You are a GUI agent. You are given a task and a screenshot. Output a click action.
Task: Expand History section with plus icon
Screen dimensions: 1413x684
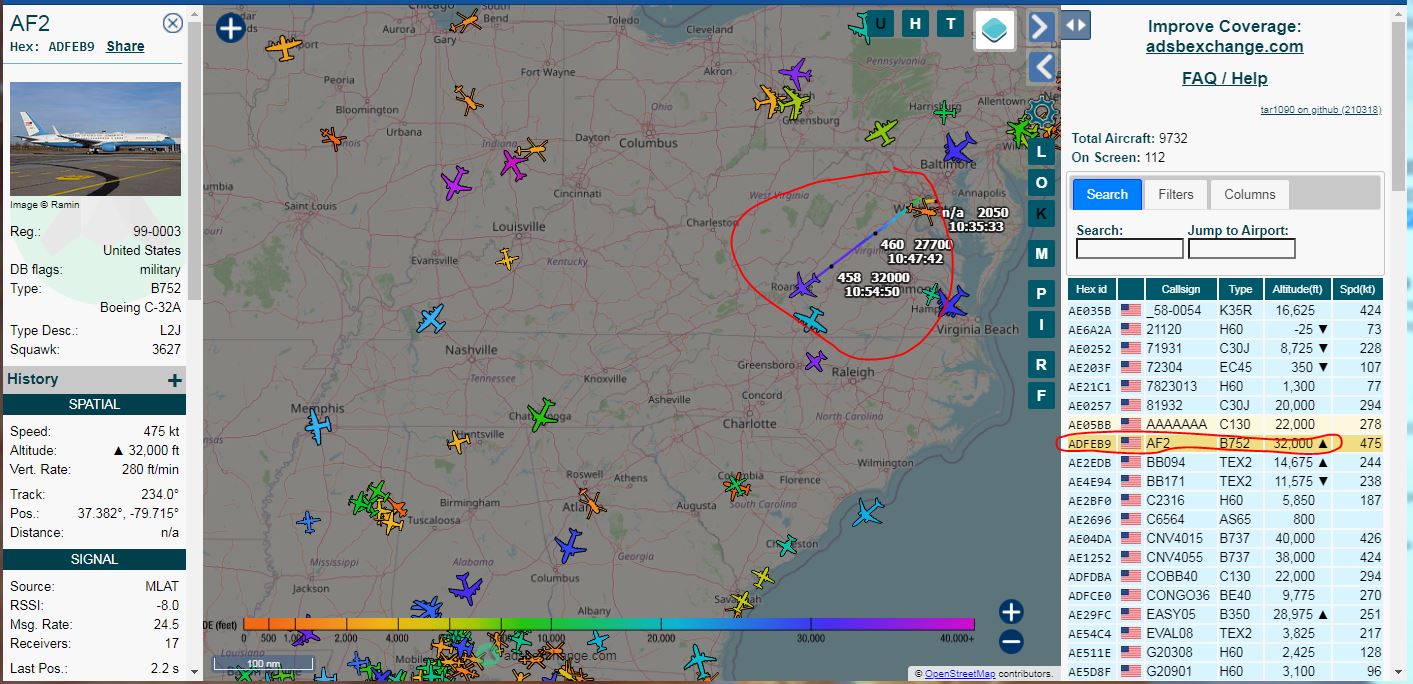(175, 380)
